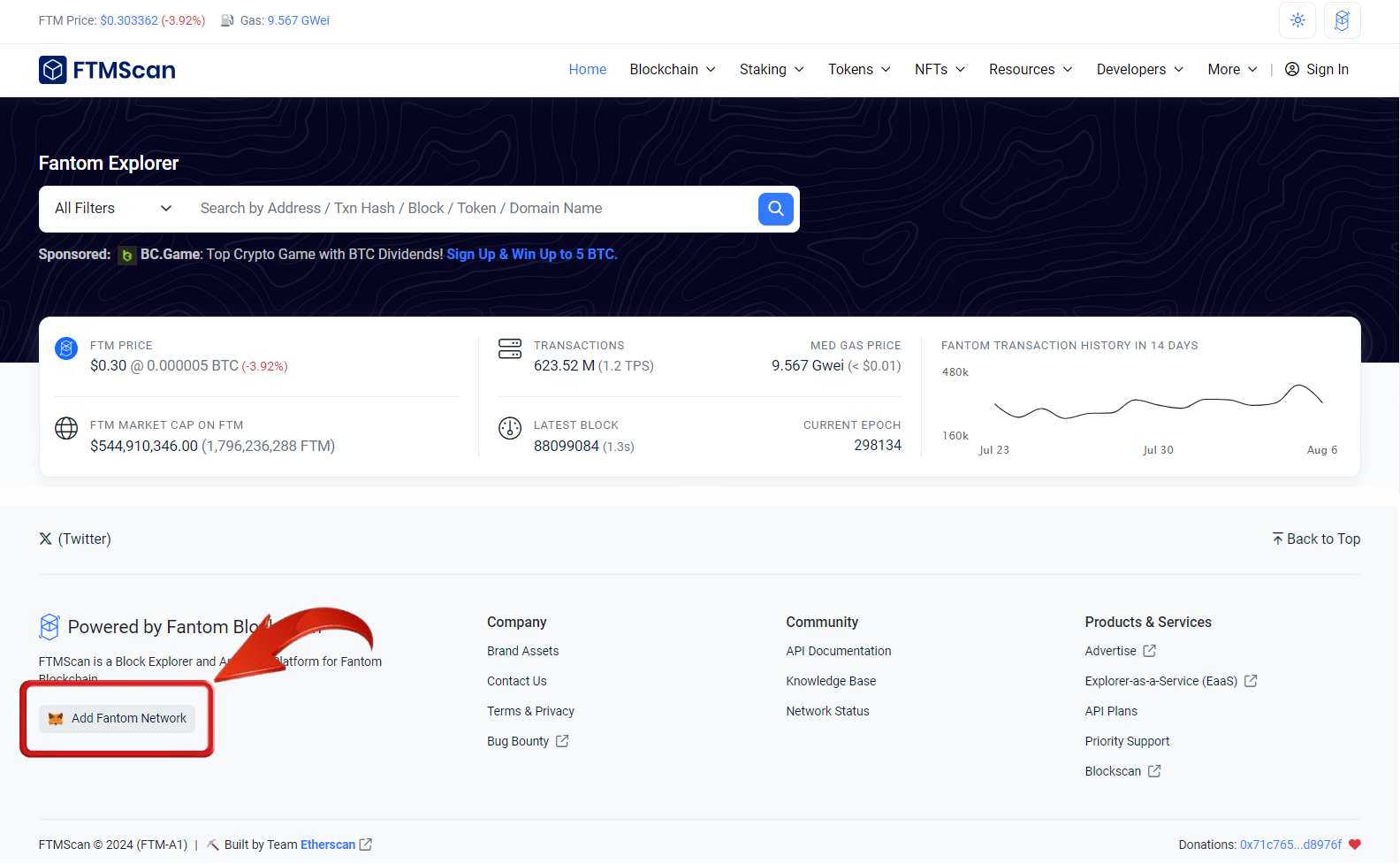Click the Etherscan team link
The height and width of the screenshot is (864, 1400).
coord(328,845)
